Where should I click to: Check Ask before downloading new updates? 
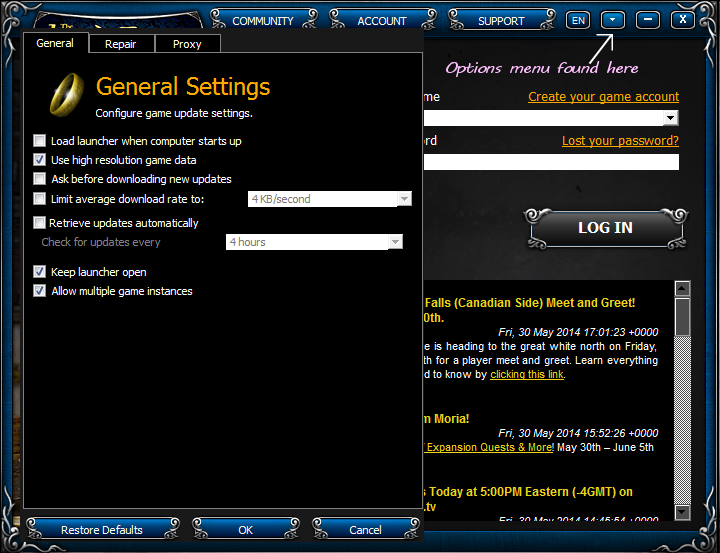tap(39, 179)
